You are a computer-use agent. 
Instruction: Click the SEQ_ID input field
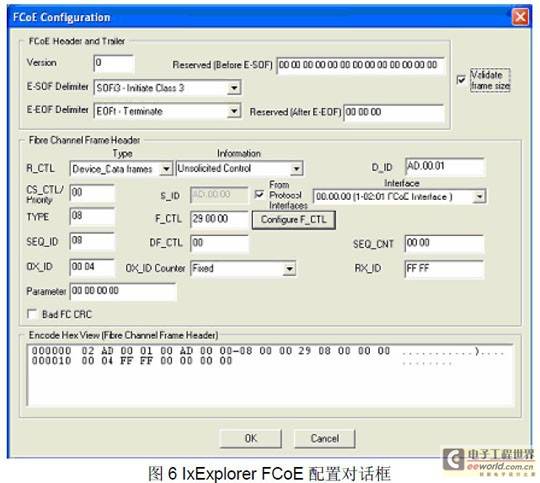coord(92,241)
